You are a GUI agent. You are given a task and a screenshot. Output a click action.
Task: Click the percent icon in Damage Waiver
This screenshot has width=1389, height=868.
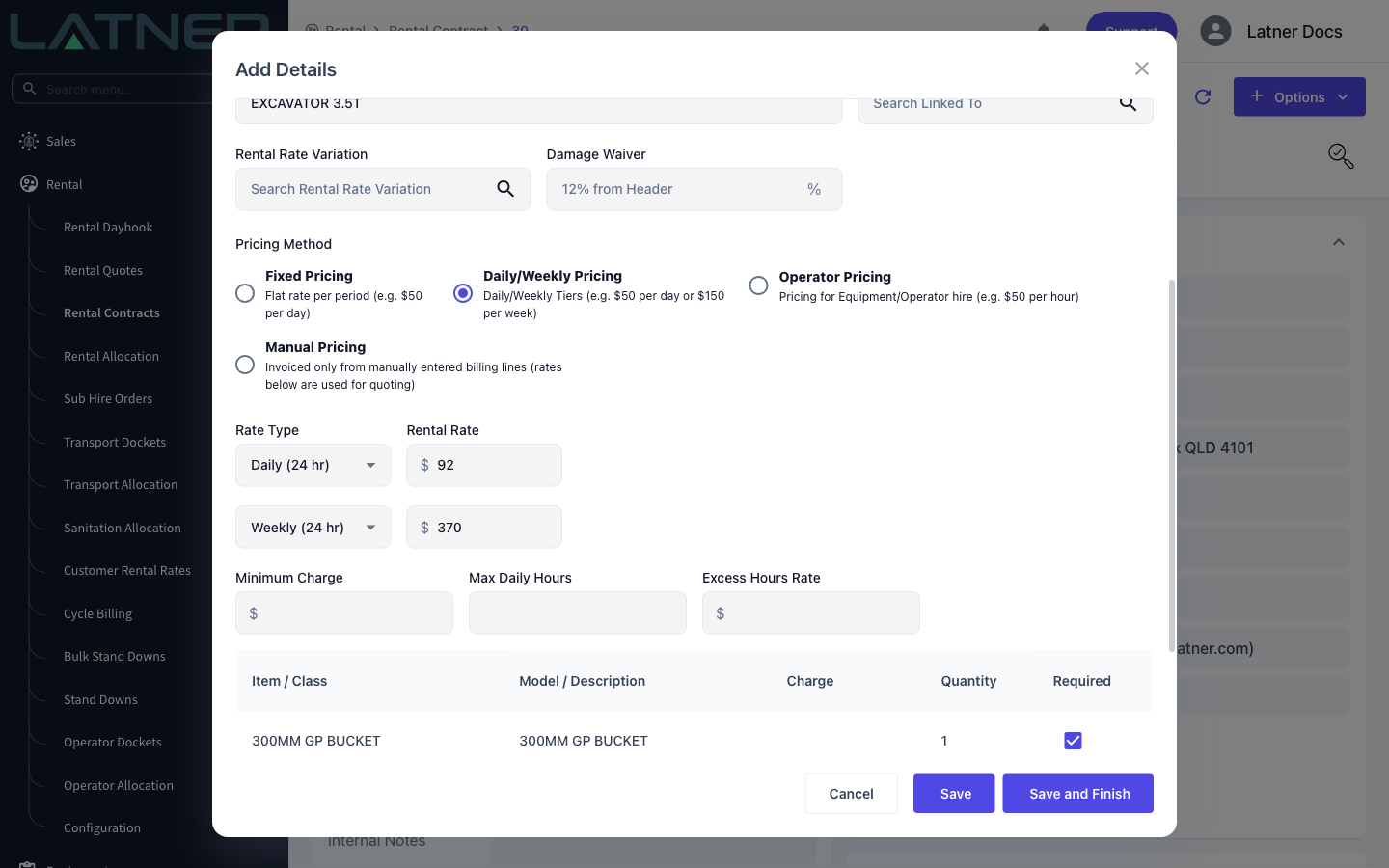tap(814, 189)
